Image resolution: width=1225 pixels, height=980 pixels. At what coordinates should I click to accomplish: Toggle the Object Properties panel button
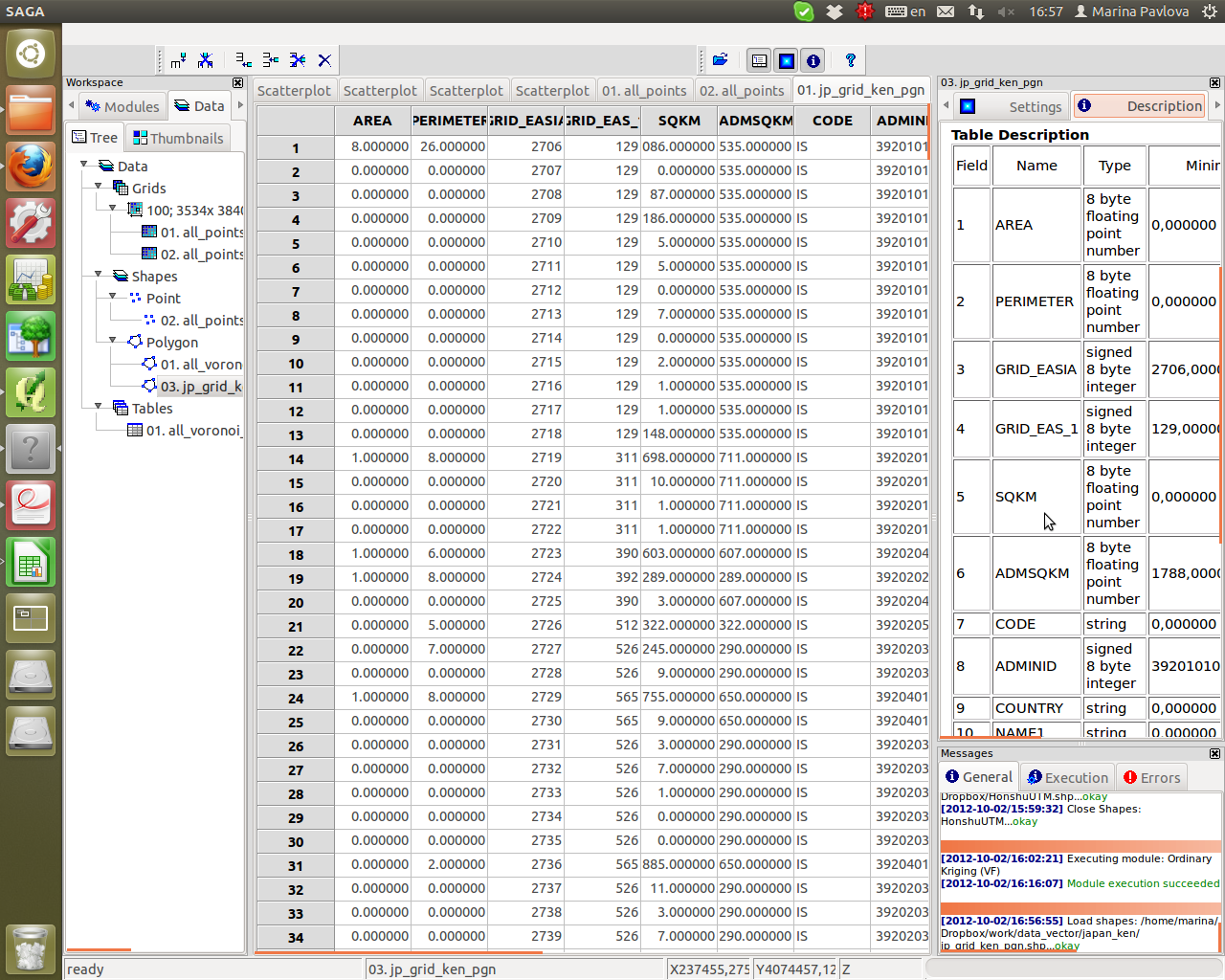(x=786, y=60)
